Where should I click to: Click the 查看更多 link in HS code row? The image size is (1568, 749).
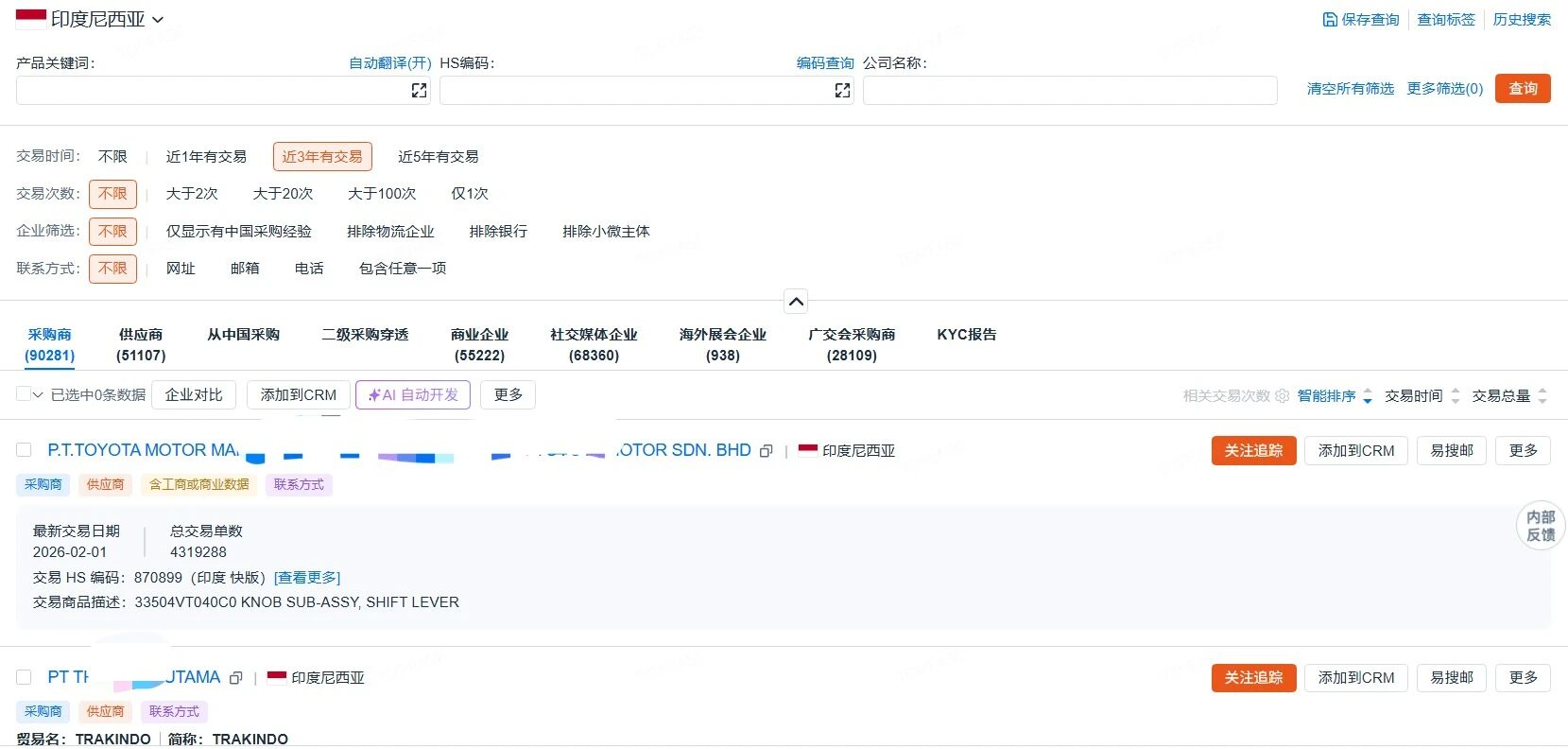[306, 578]
